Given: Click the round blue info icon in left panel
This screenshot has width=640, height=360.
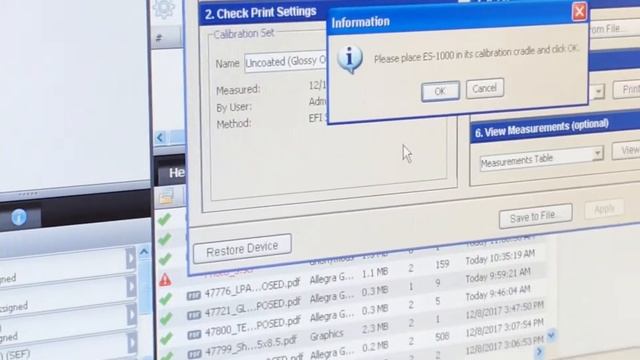Looking at the screenshot, I should (19, 218).
